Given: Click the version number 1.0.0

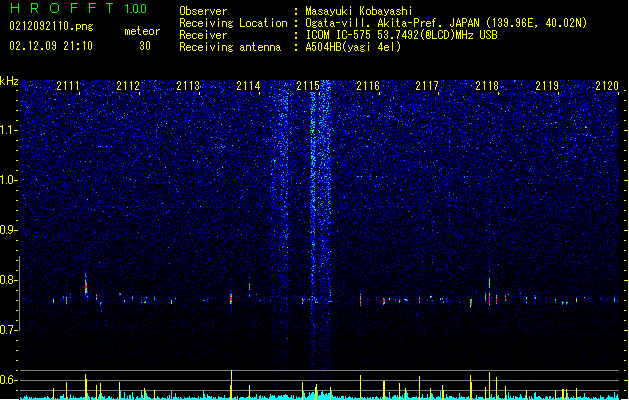Looking at the screenshot, I should tap(136, 8).
